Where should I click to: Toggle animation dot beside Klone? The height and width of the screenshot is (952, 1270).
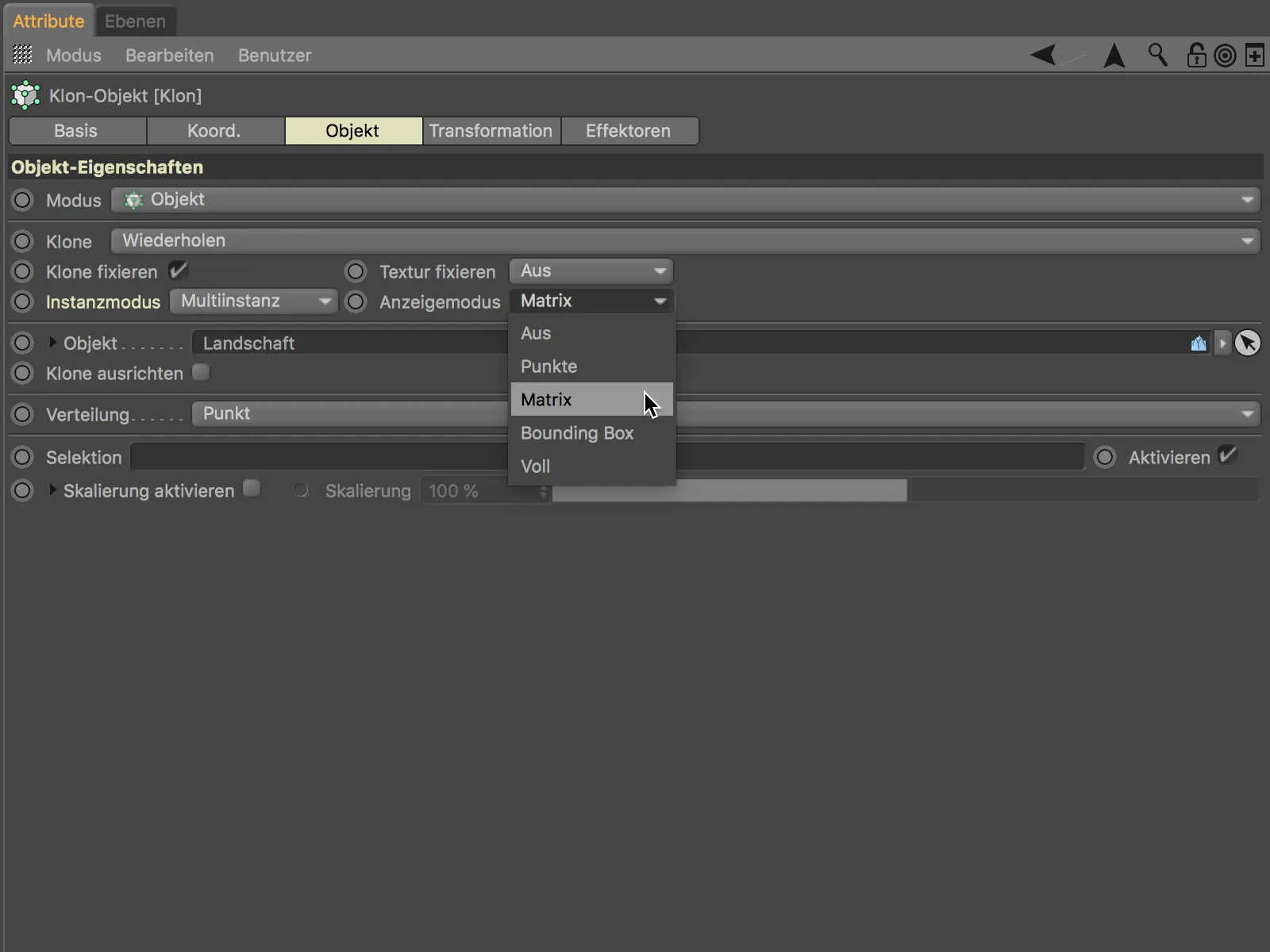(22, 241)
